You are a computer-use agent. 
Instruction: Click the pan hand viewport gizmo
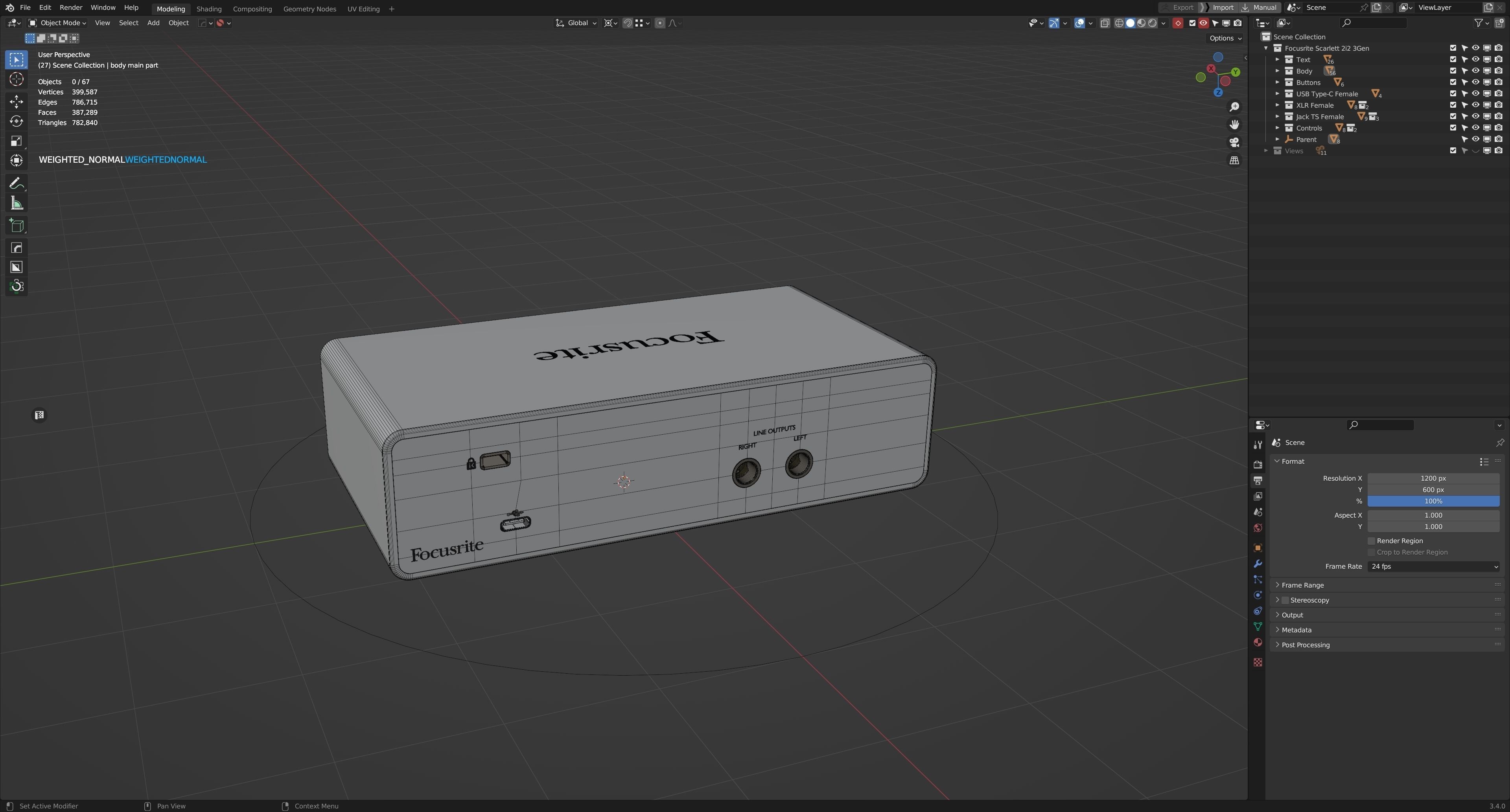tap(1234, 124)
